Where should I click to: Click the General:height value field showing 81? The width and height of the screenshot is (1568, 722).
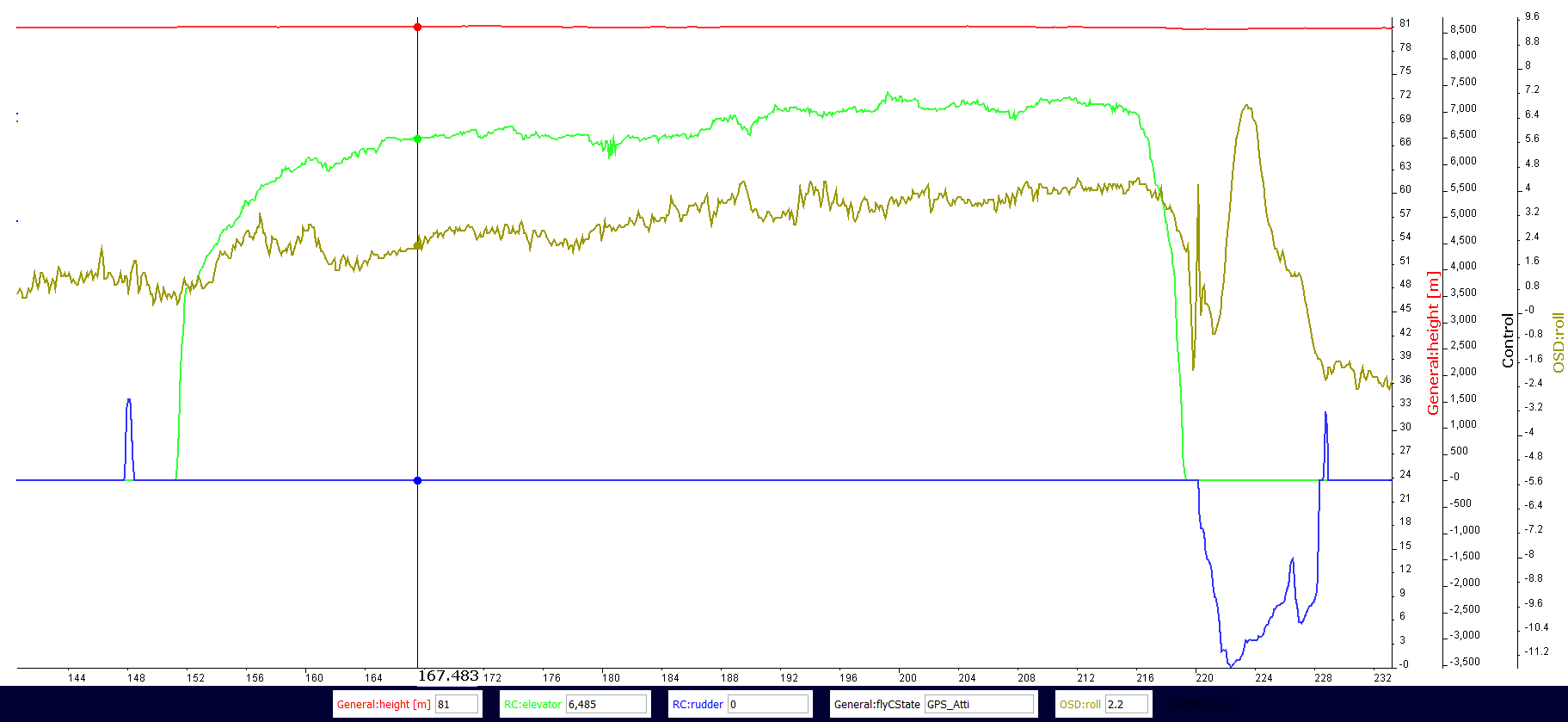pyautogui.click(x=456, y=704)
